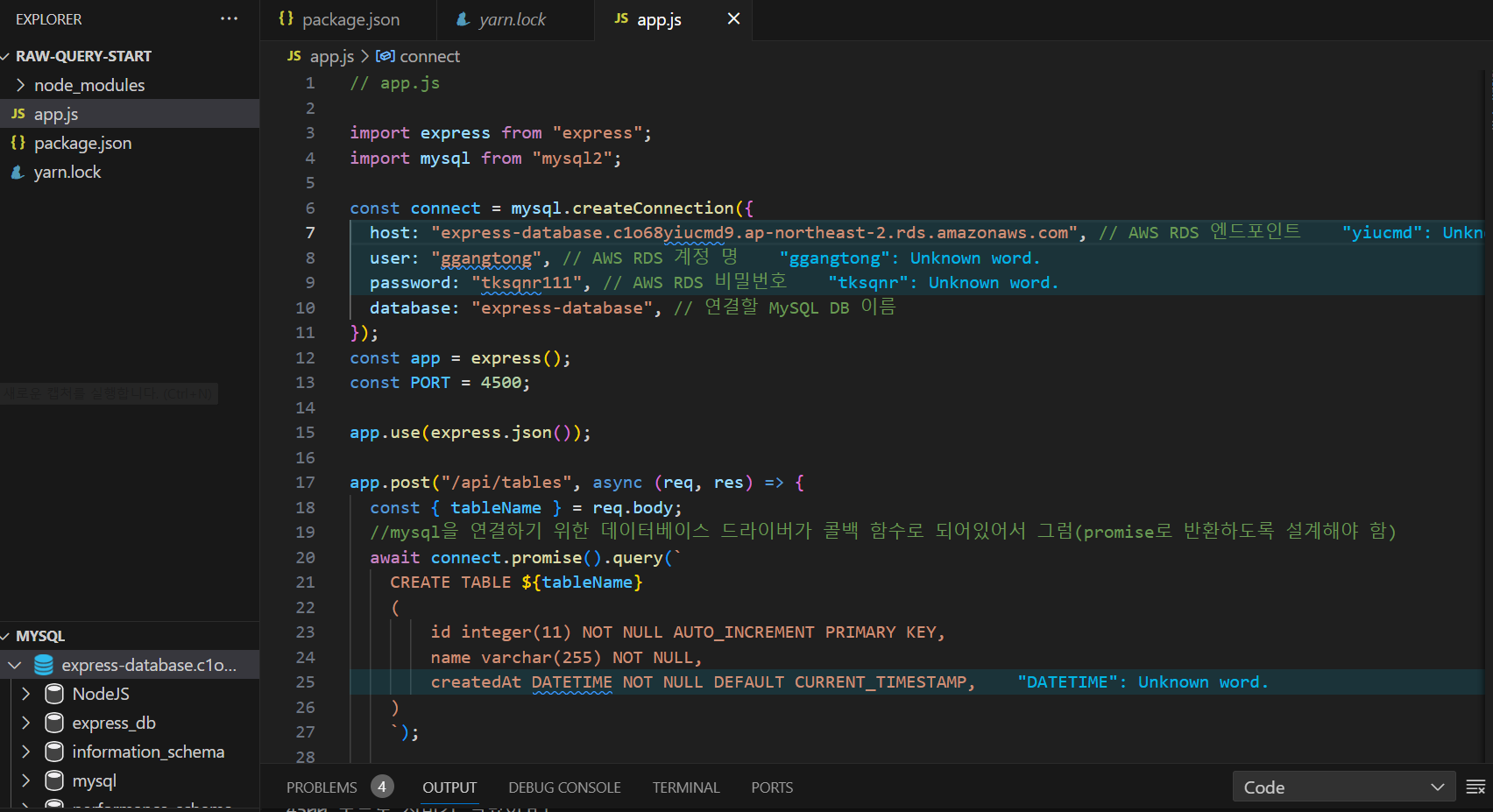Click the ${tableName} template expression

583,583
